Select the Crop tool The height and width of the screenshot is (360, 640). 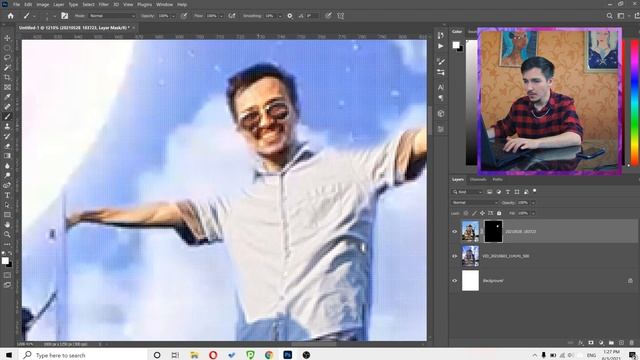pos(7,77)
